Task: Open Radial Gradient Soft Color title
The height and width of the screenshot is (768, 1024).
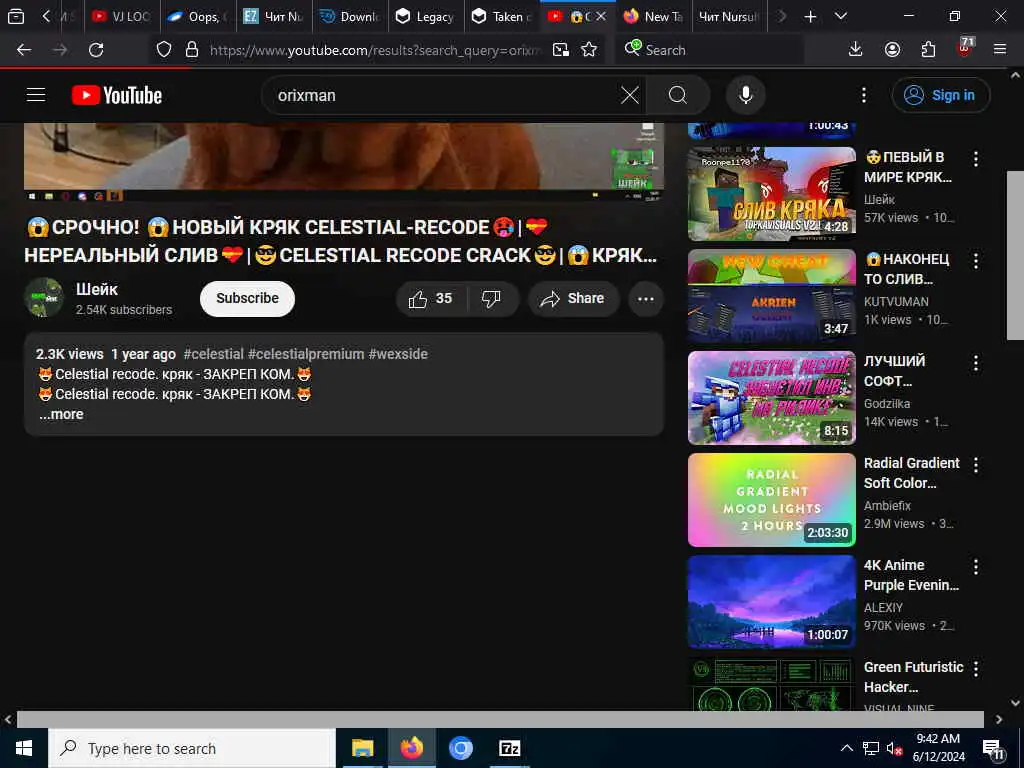Action: [912, 473]
